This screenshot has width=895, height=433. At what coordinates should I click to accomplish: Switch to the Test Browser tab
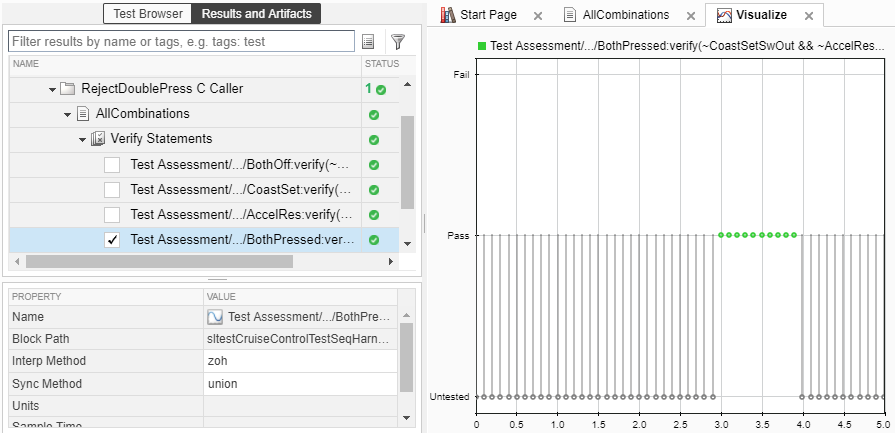click(x=148, y=14)
